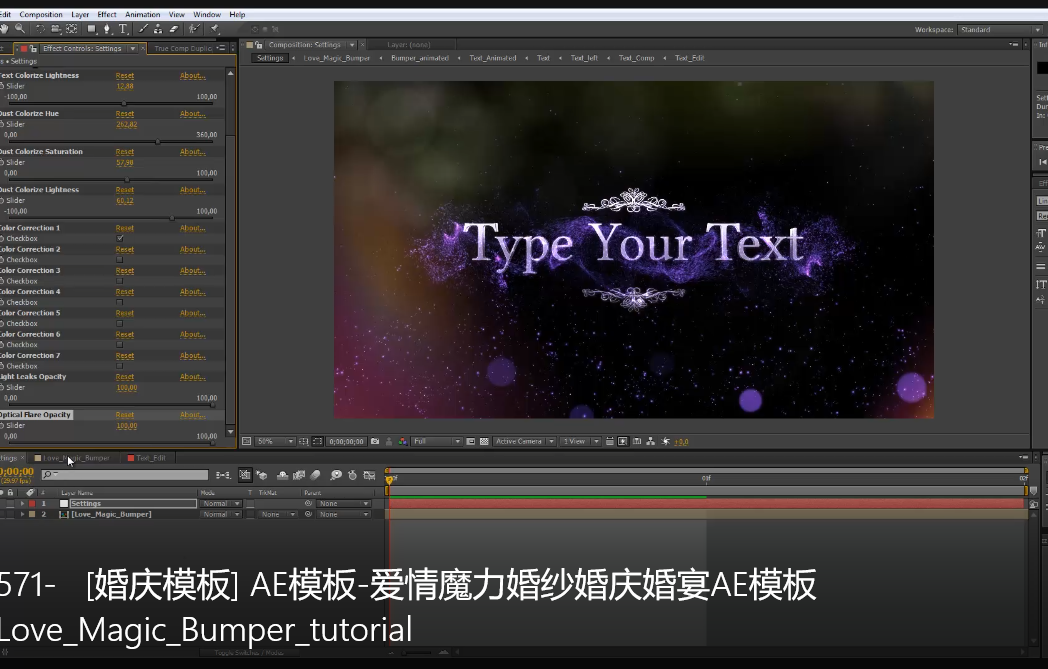Screen dimensions: 1048x669
Task: Select the Horizontal Type tool
Action: click(x=123, y=29)
